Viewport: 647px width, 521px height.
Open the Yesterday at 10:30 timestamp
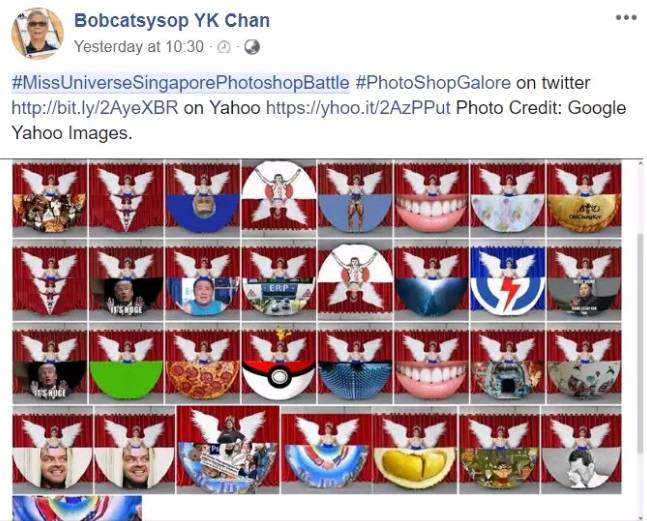(x=139, y=47)
